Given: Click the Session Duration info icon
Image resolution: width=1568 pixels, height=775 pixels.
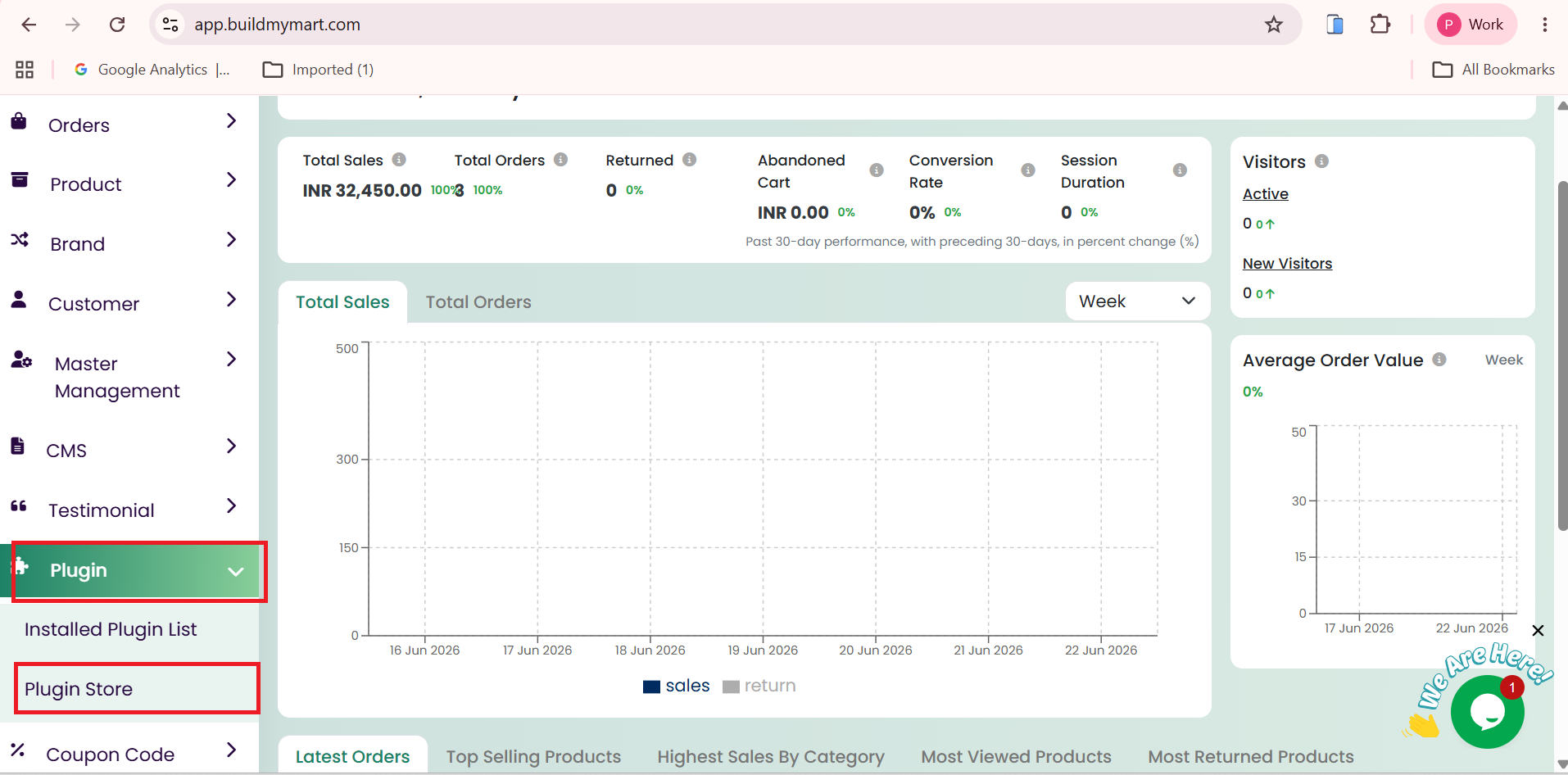Looking at the screenshot, I should [x=1180, y=170].
